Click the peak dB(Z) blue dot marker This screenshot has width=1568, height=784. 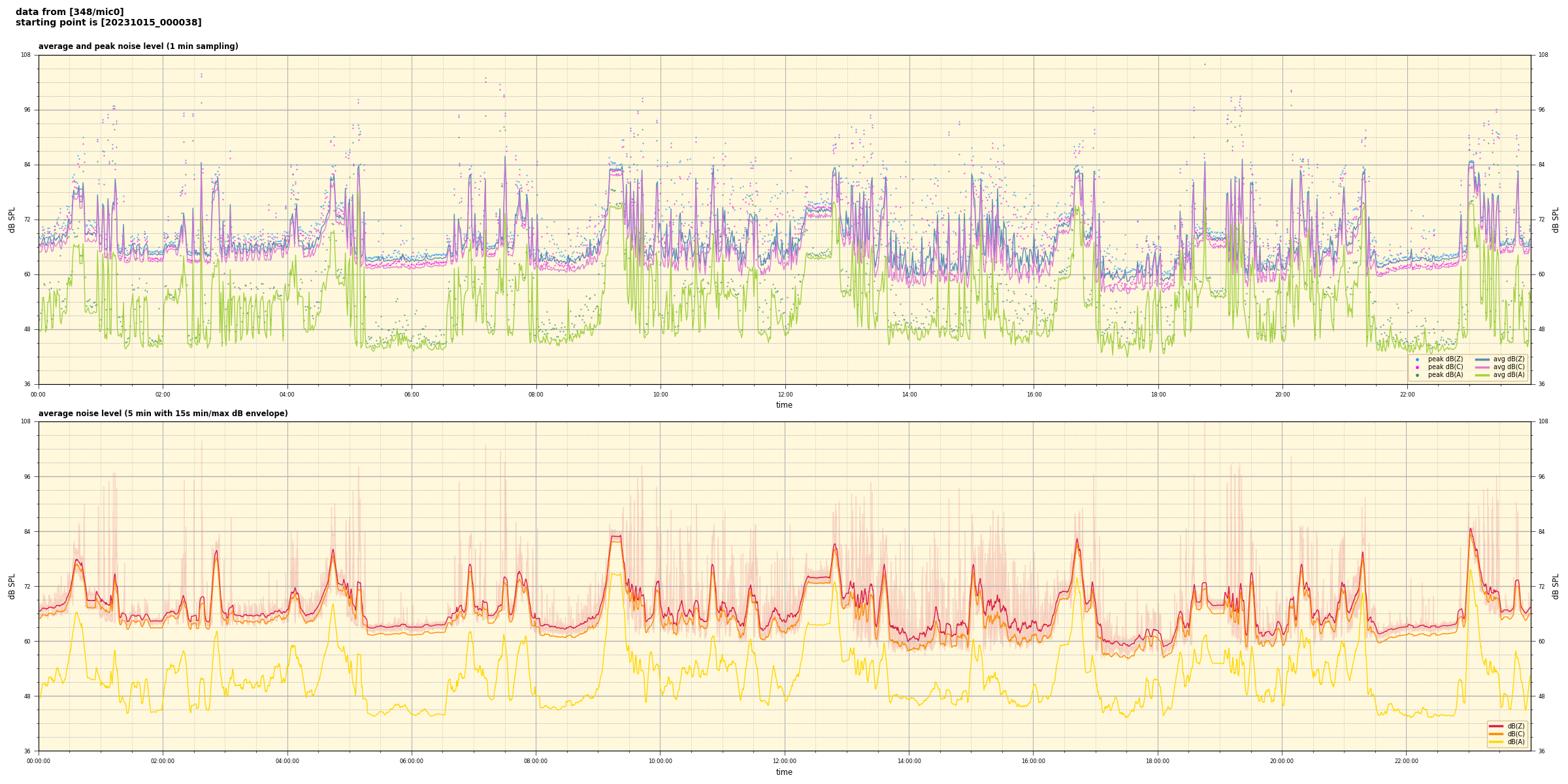point(1417,359)
